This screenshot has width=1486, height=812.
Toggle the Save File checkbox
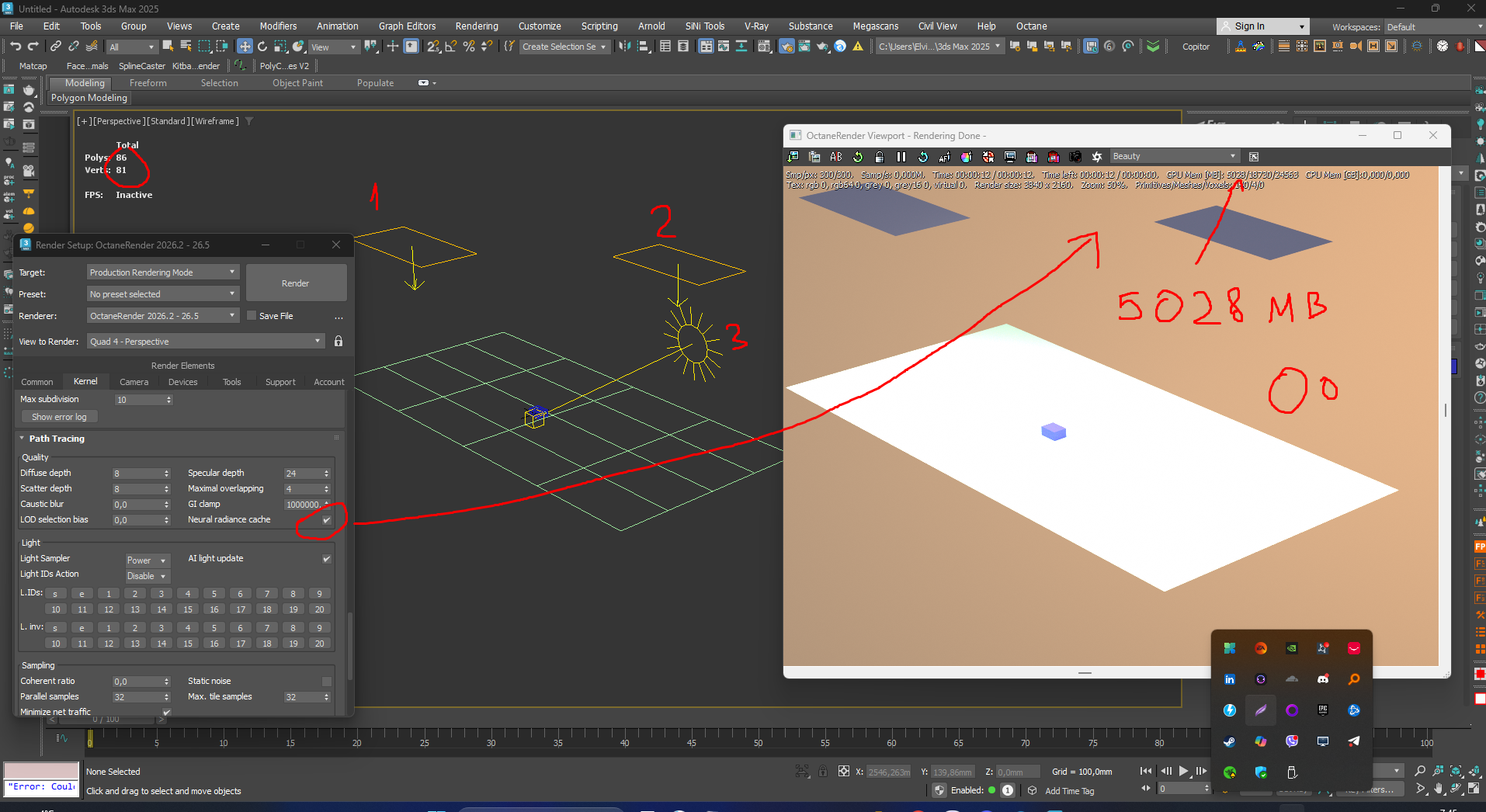pyautogui.click(x=252, y=316)
